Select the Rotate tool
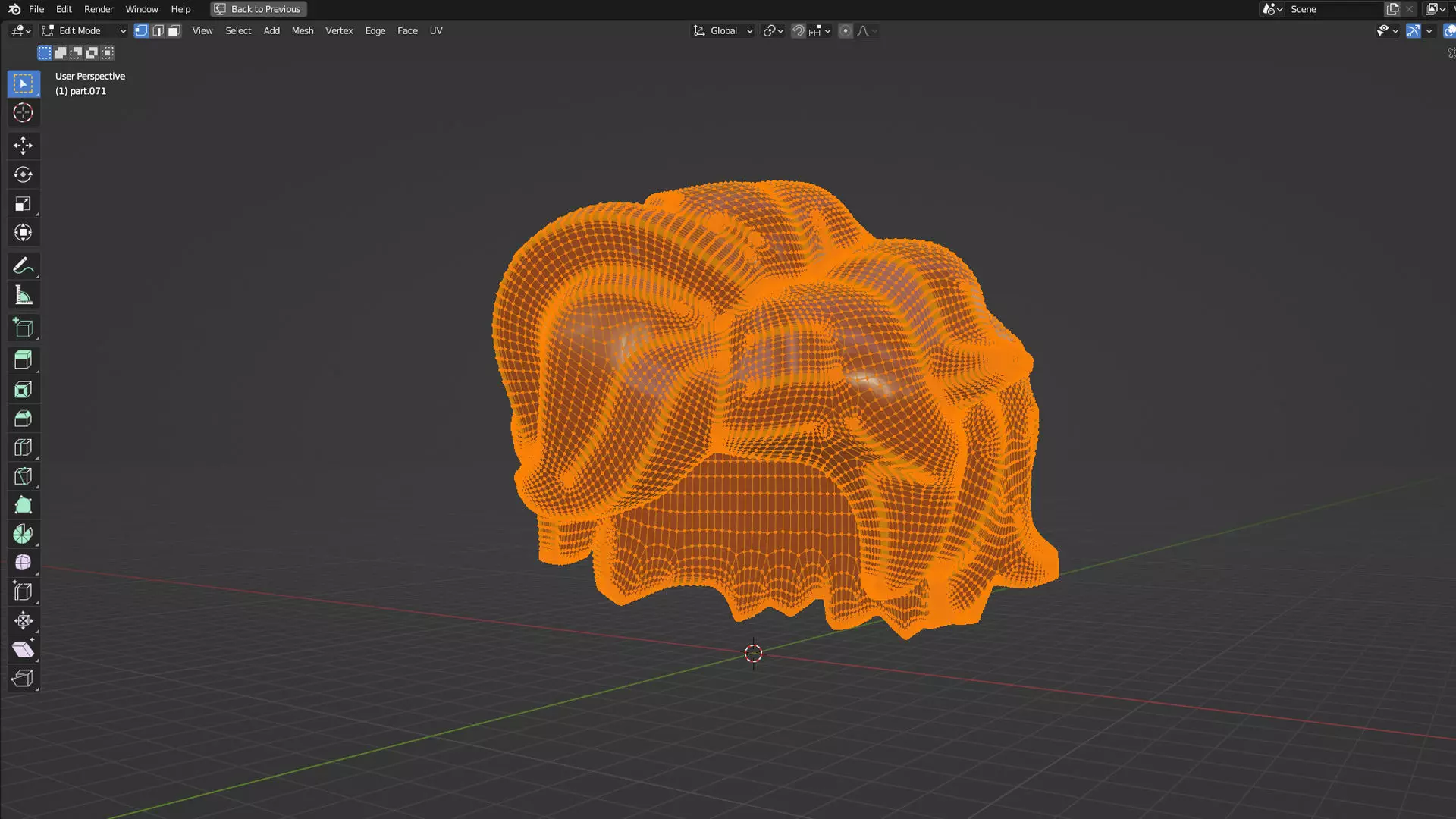The height and width of the screenshot is (819, 1456). point(23,174)
